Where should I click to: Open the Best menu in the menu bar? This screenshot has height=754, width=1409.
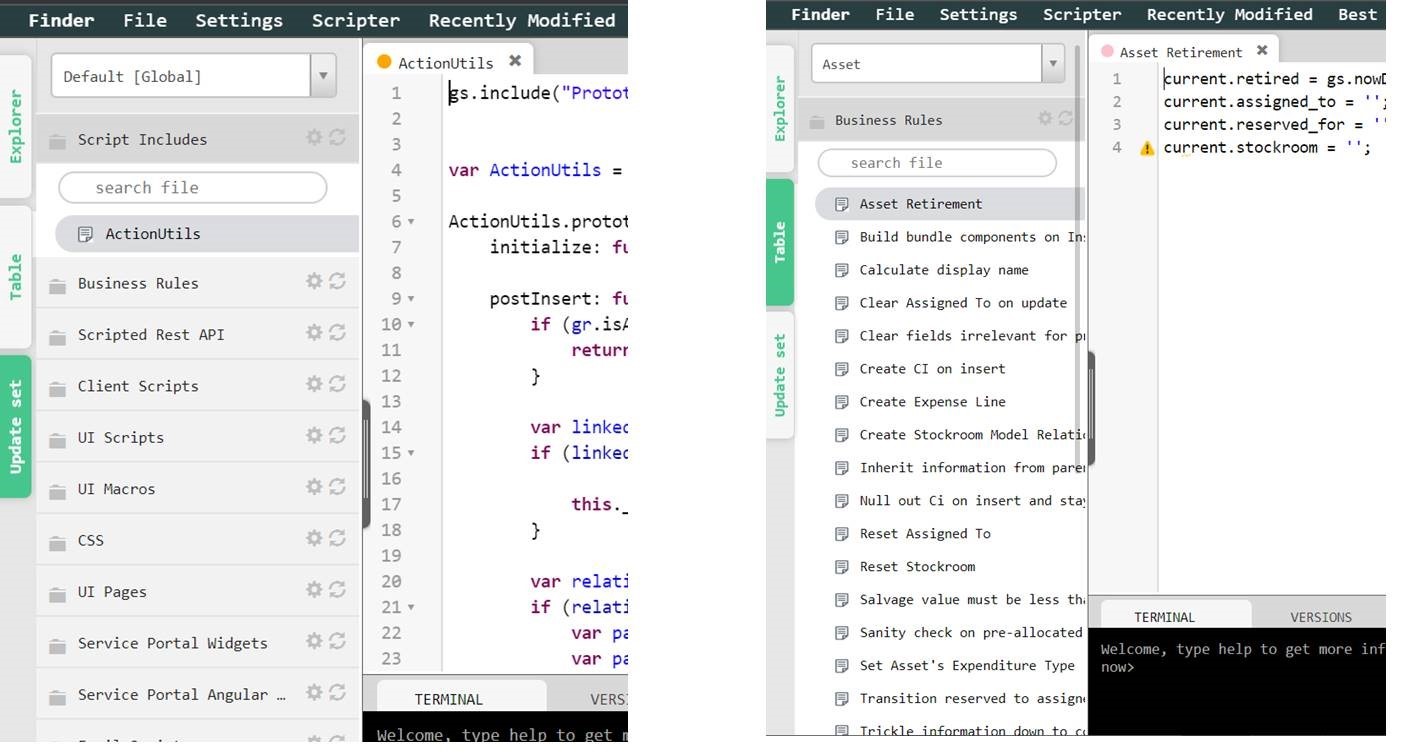[x=1357, y=14]
